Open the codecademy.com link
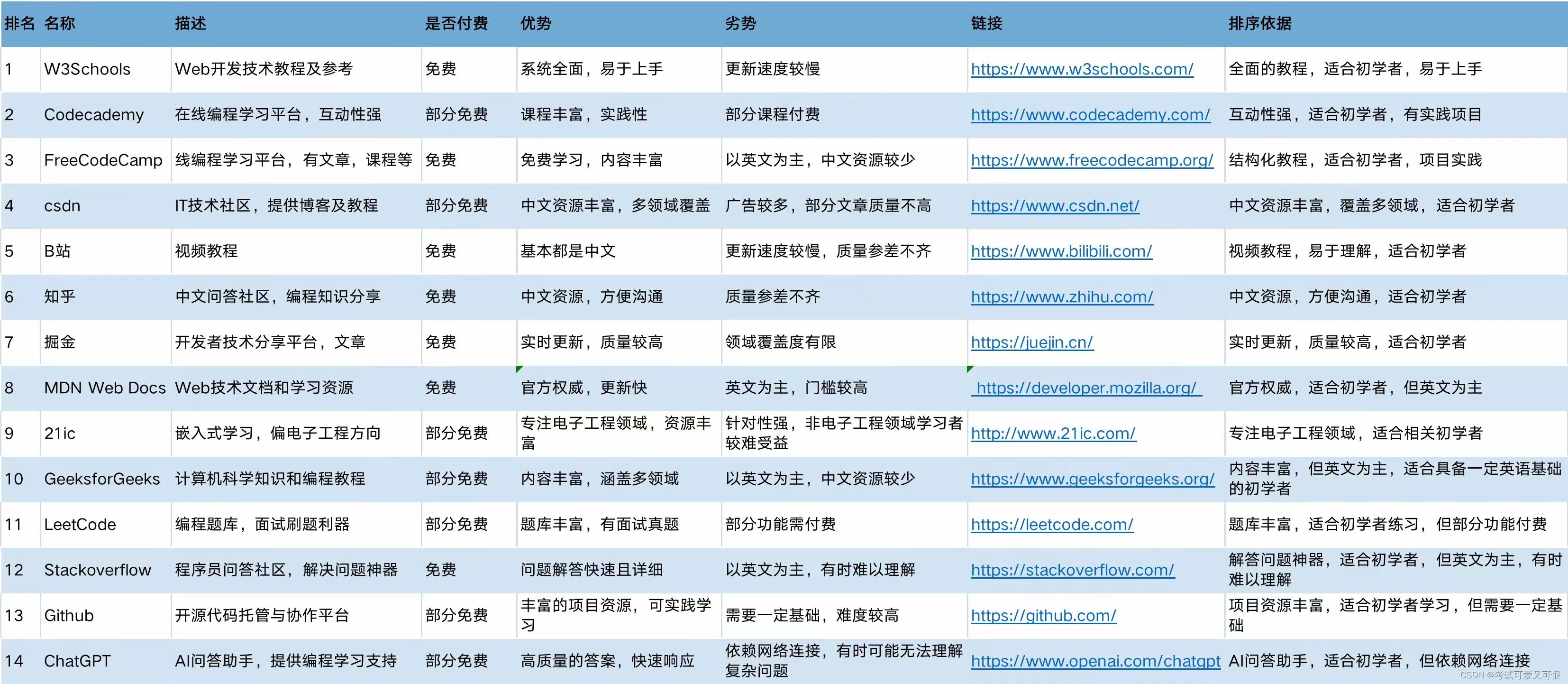The image size is (1568, 684). click(x=1090, y=115)
